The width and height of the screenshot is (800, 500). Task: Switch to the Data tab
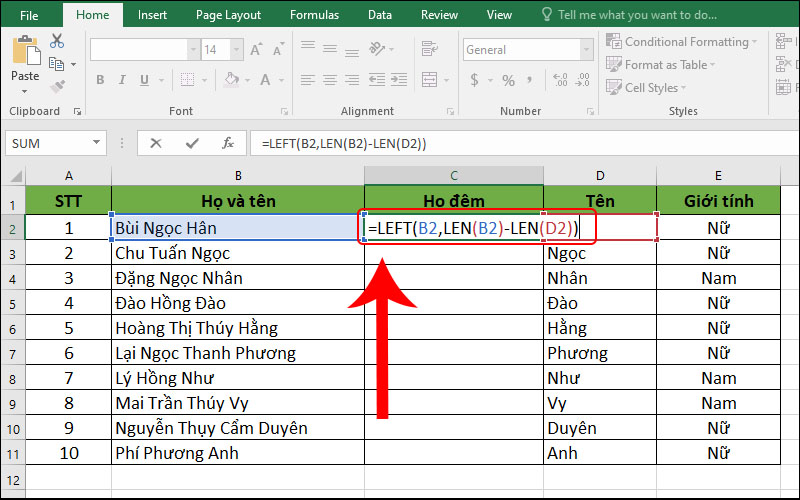pos(380,15)
